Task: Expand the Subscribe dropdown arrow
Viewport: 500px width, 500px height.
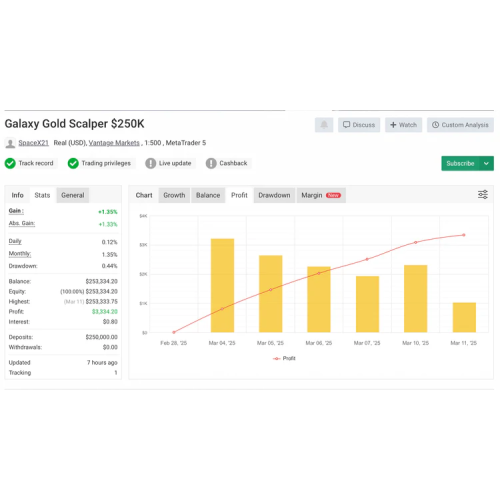Action: pyautogui.click(x=486, y=163)
